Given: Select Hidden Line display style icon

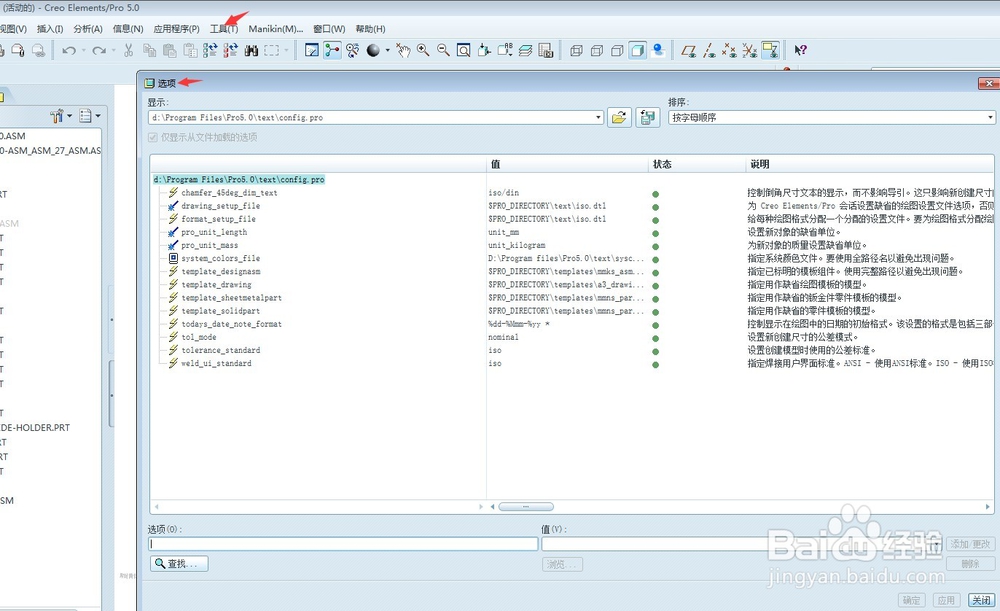Looking at the screenshot, I should pyautogui.click(x=597, y=50).
